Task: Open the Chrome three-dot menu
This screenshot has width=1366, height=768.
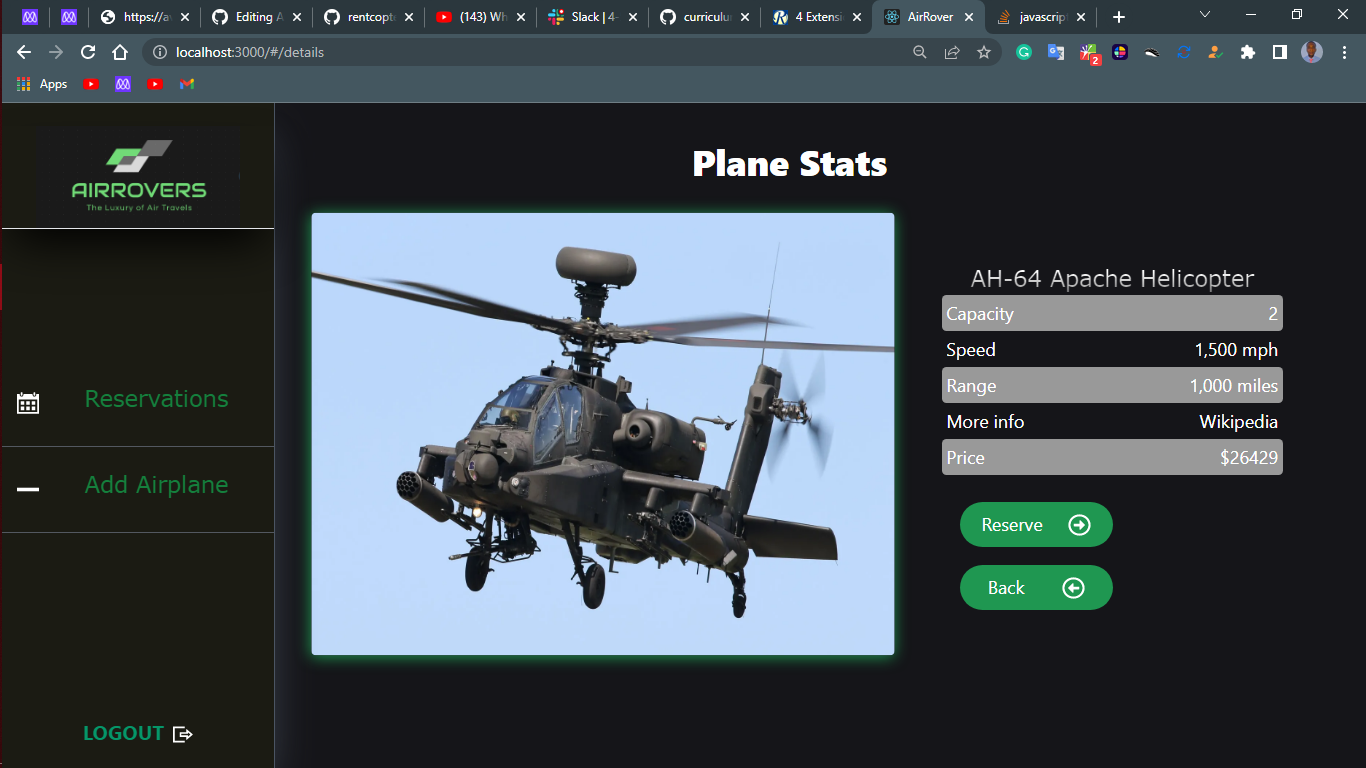Action: pyautogui.click(x=1343, y=52)
